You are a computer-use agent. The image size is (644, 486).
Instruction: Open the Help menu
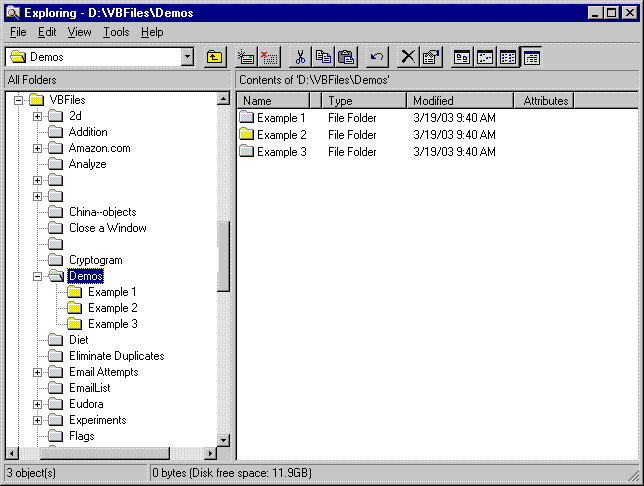[152, 32]
